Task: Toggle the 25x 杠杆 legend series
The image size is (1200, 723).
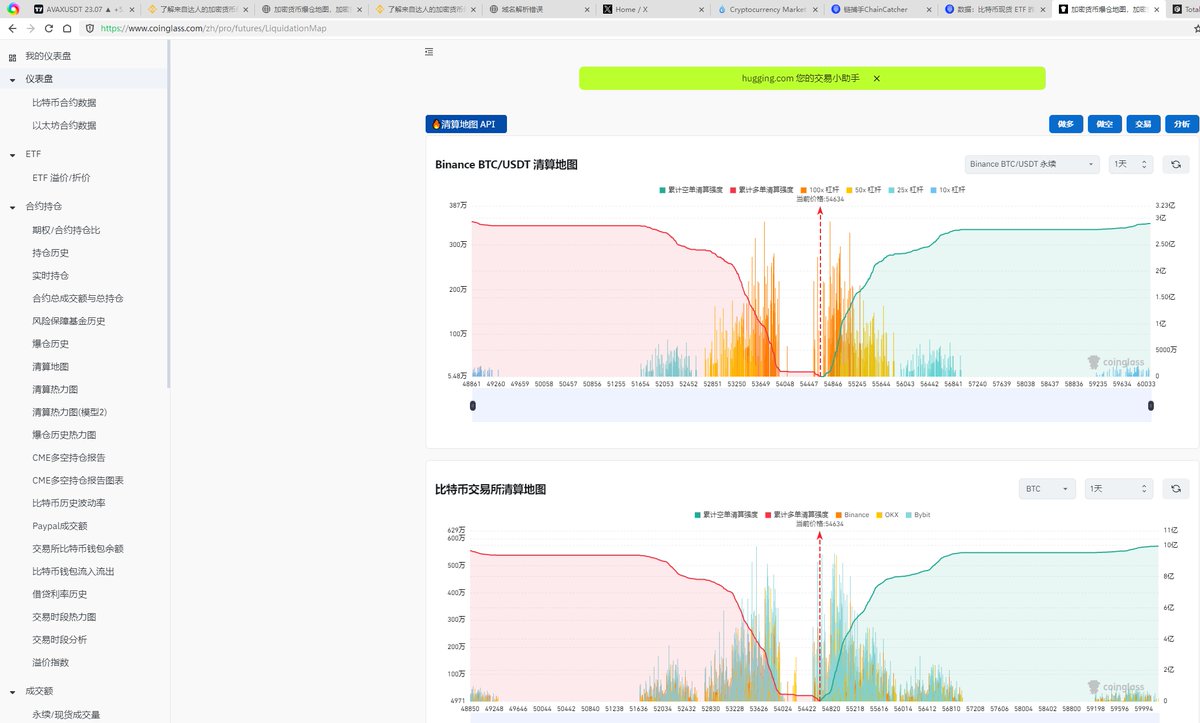Action: coord(907,190)
